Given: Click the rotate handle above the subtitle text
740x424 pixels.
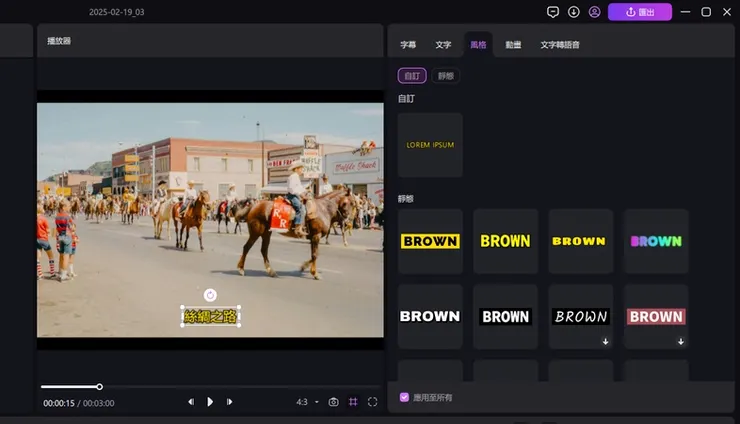Looking at the screenshot, I should tap(210, 295).
